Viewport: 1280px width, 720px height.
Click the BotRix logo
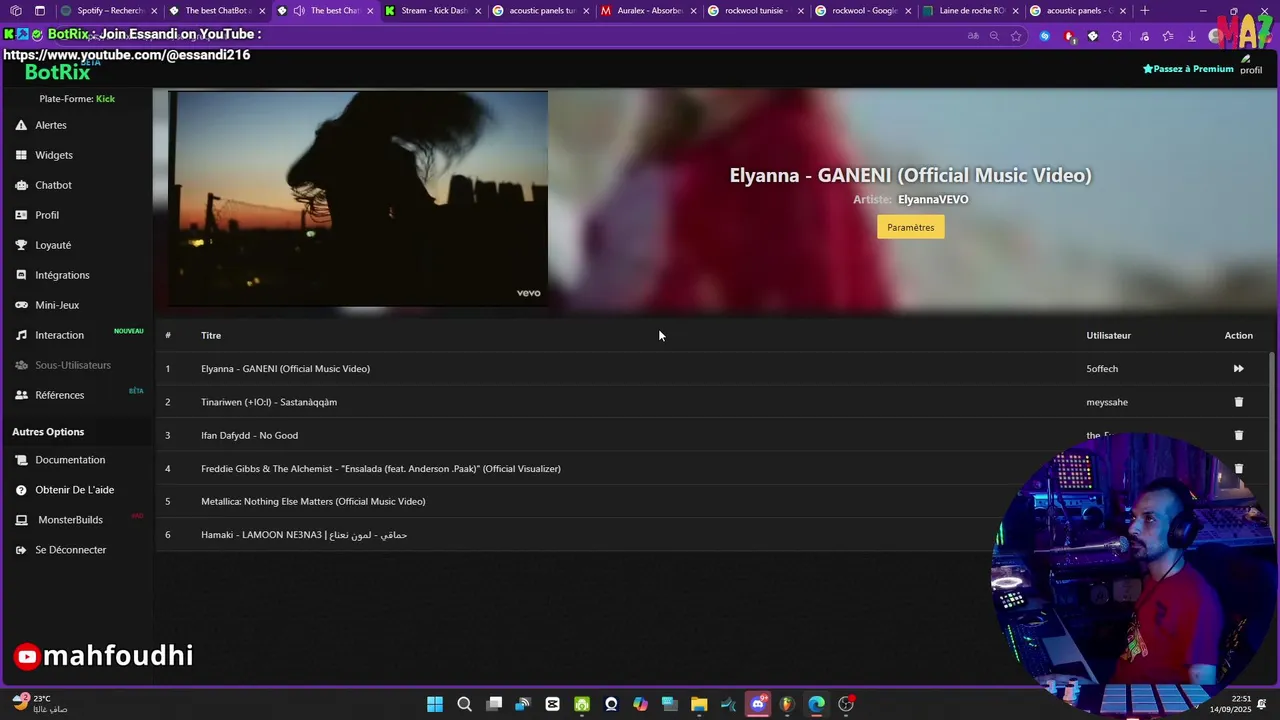tap(57, 72)
